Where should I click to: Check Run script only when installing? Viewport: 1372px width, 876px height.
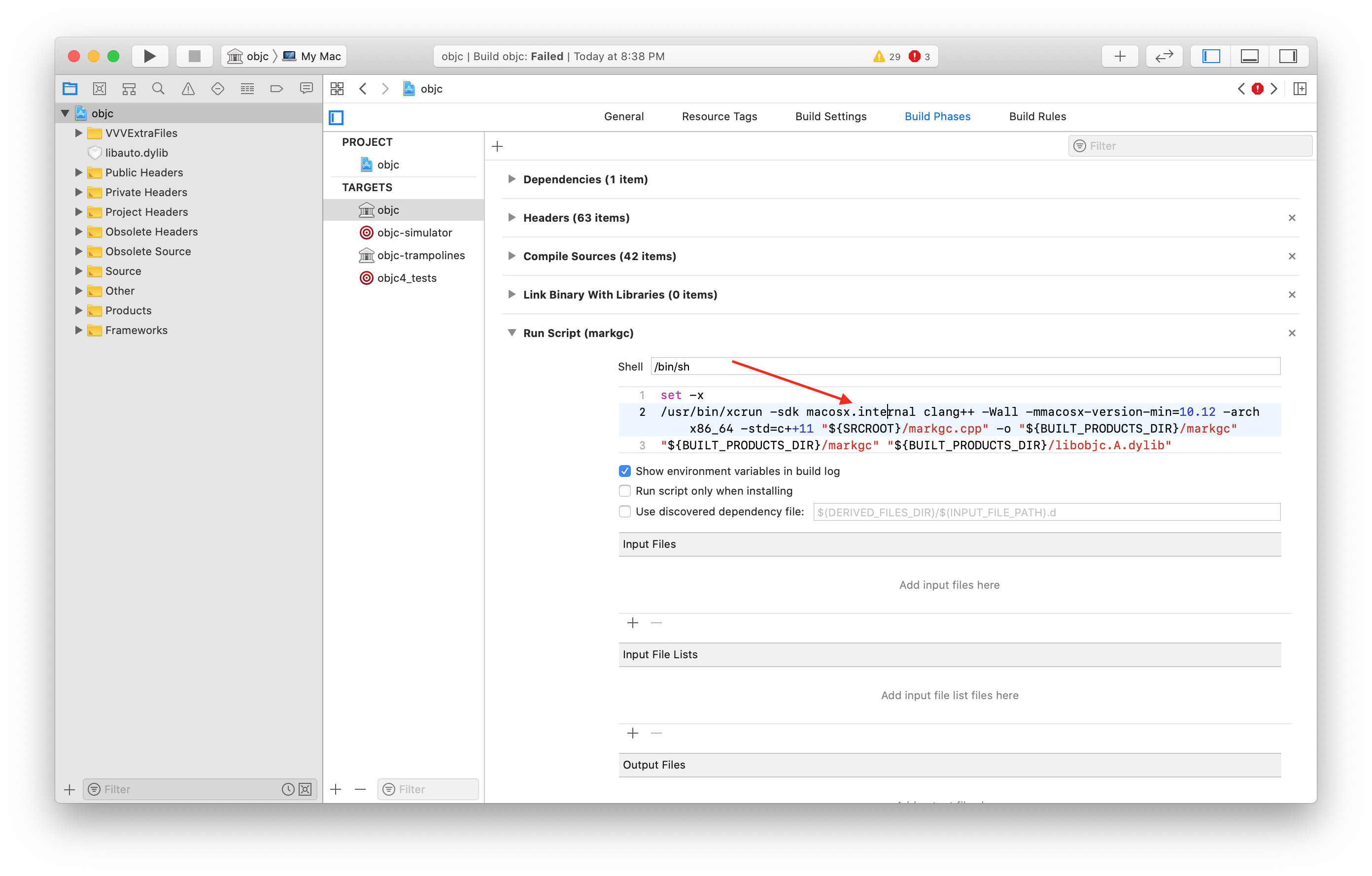[x=625, y=491]
